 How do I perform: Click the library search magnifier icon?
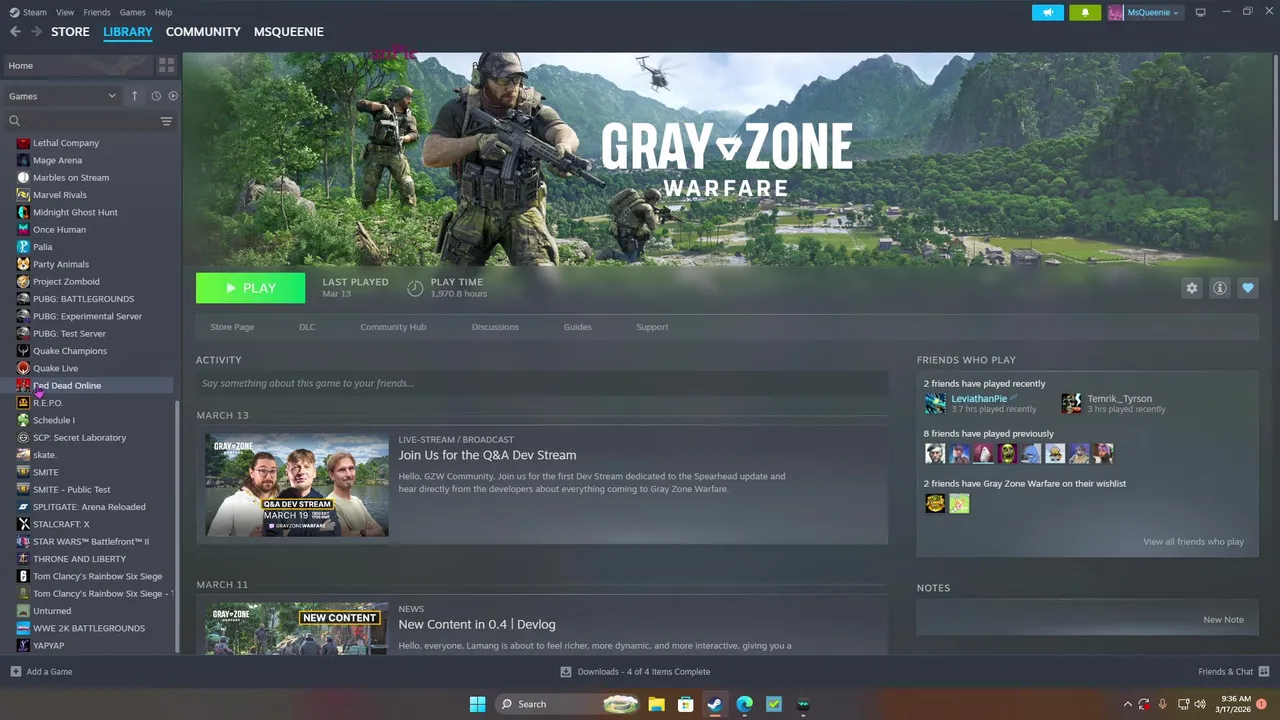(15, 121)
